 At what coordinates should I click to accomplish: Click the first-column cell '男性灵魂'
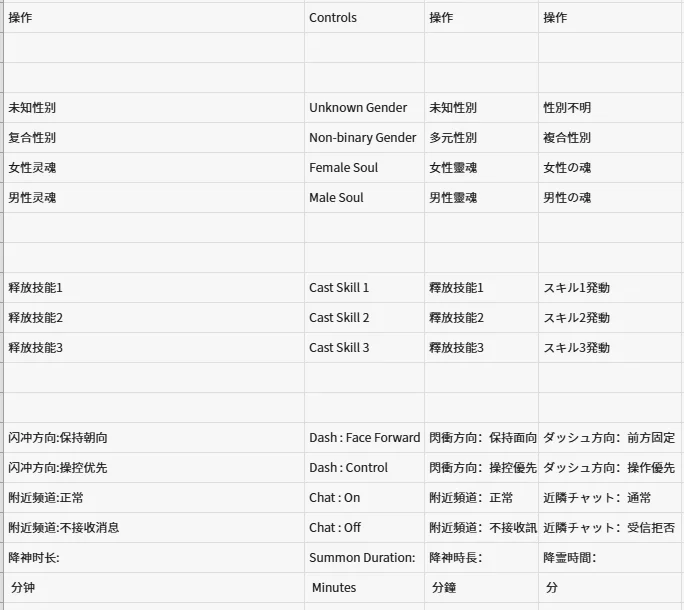154,198
